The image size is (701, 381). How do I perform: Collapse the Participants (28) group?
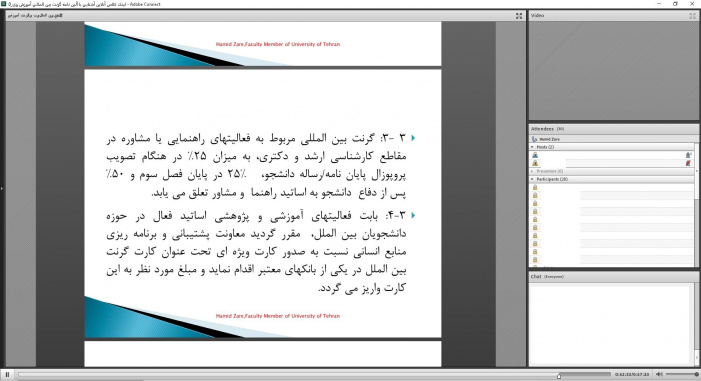(x=532, y=179)
